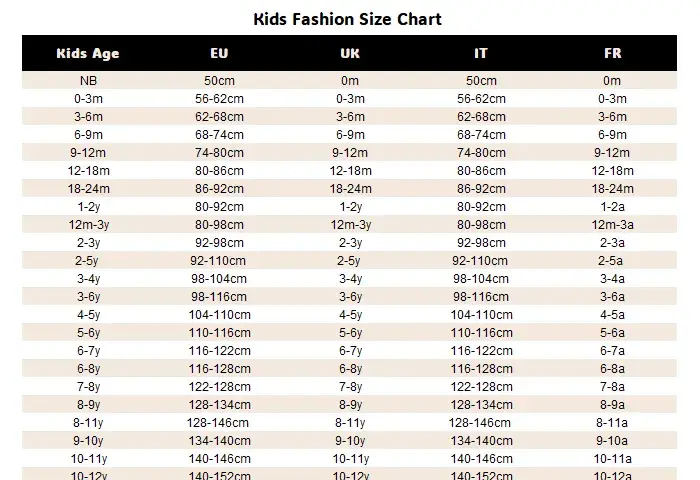Click the 3-4y Kids Age cell
The width and height of the screenshot is (700, 480).
(x=88, y=279)
